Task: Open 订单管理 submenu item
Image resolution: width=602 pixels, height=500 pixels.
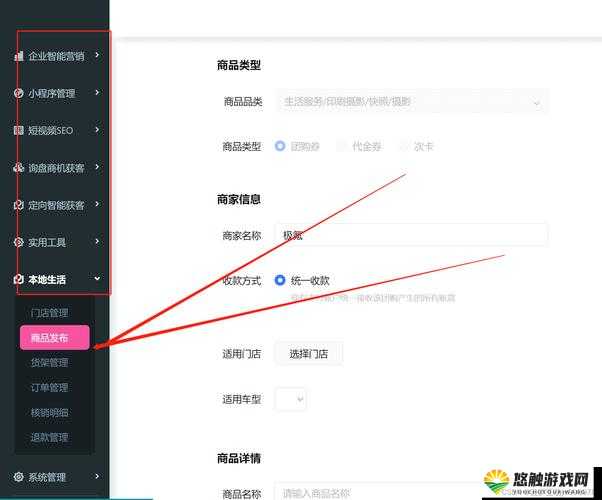Action: (49, 387)
